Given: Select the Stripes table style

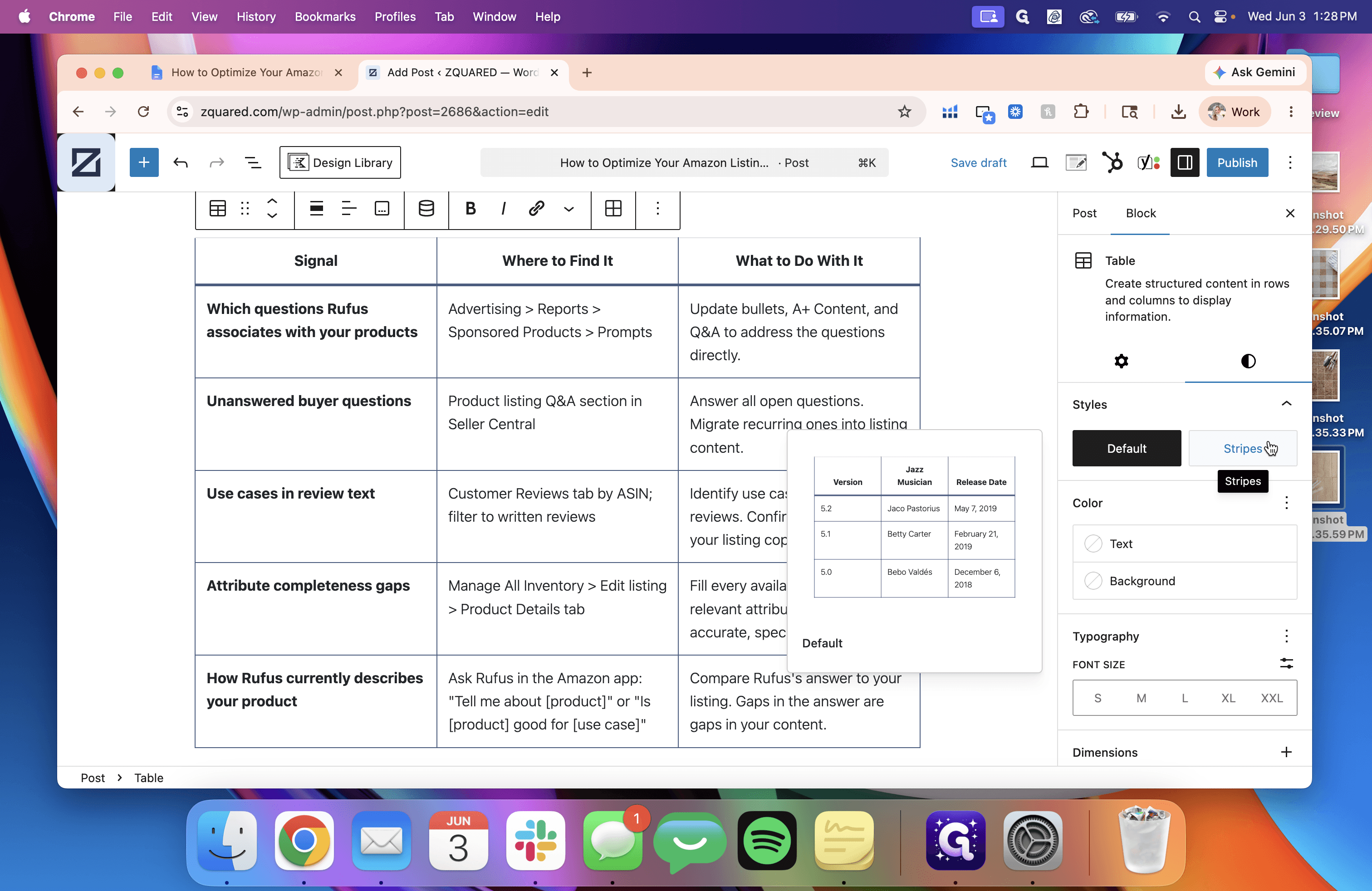Looking at the screenshot, I should (1243, 448).
